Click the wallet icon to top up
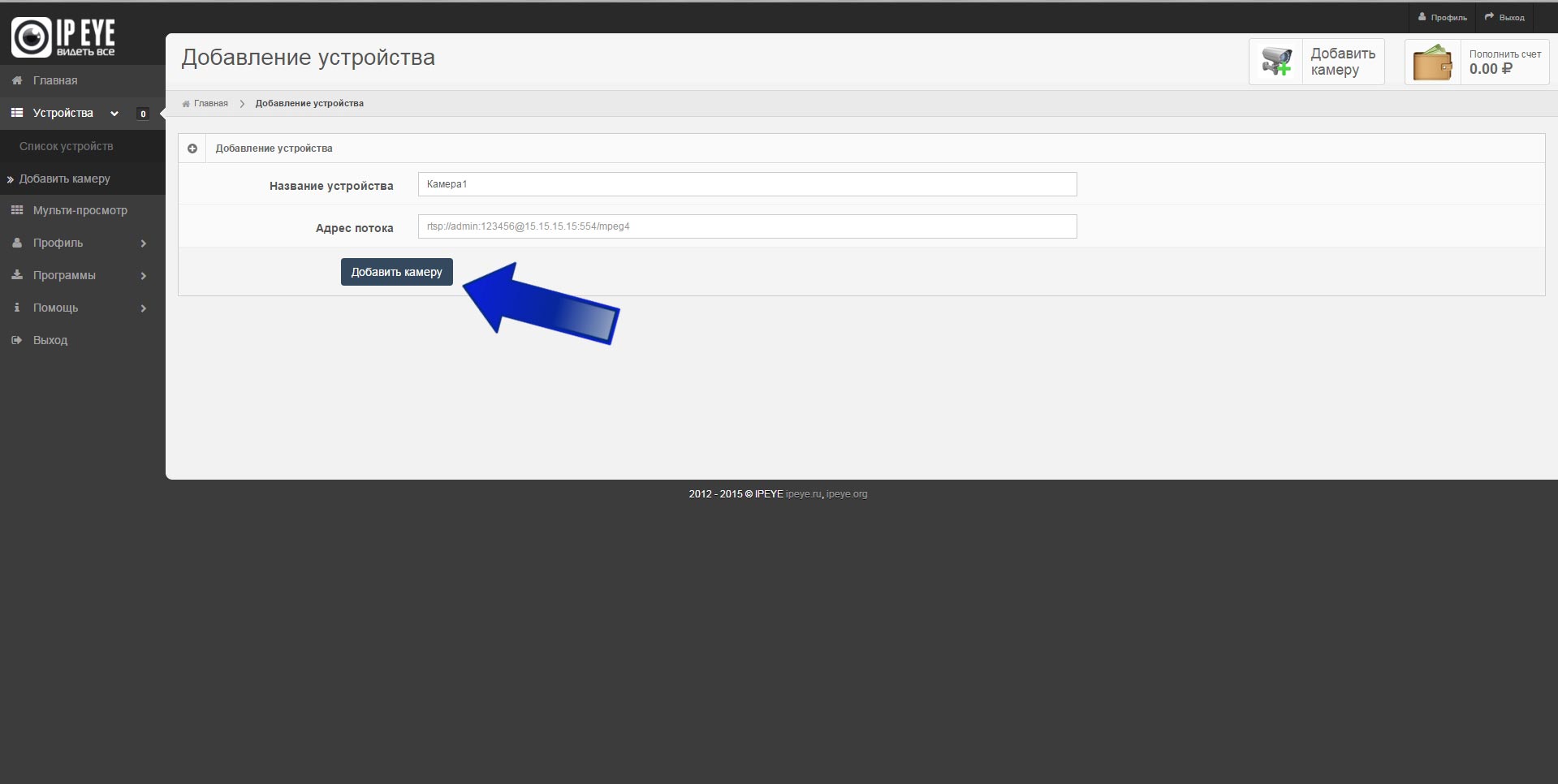1558x784 pixels. click(1432, 62)
